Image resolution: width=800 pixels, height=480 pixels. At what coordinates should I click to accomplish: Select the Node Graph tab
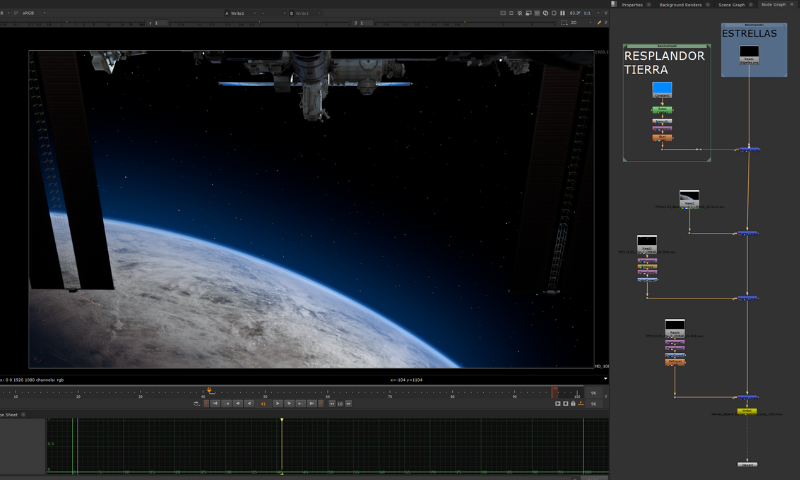tap(773, 5)
